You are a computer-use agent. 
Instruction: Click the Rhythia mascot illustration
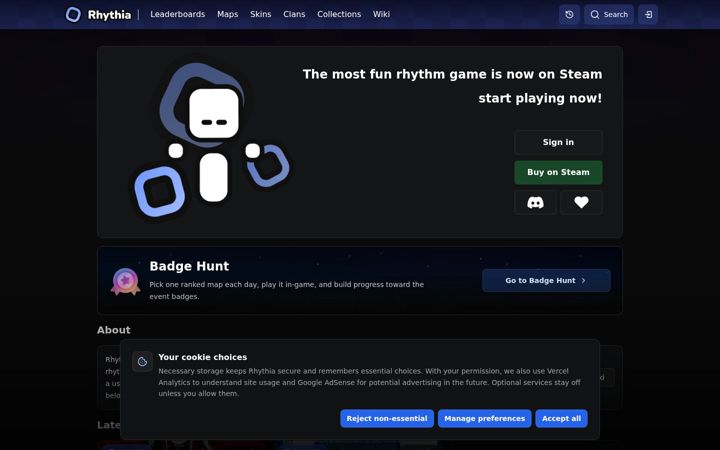[x=212, y=140]
